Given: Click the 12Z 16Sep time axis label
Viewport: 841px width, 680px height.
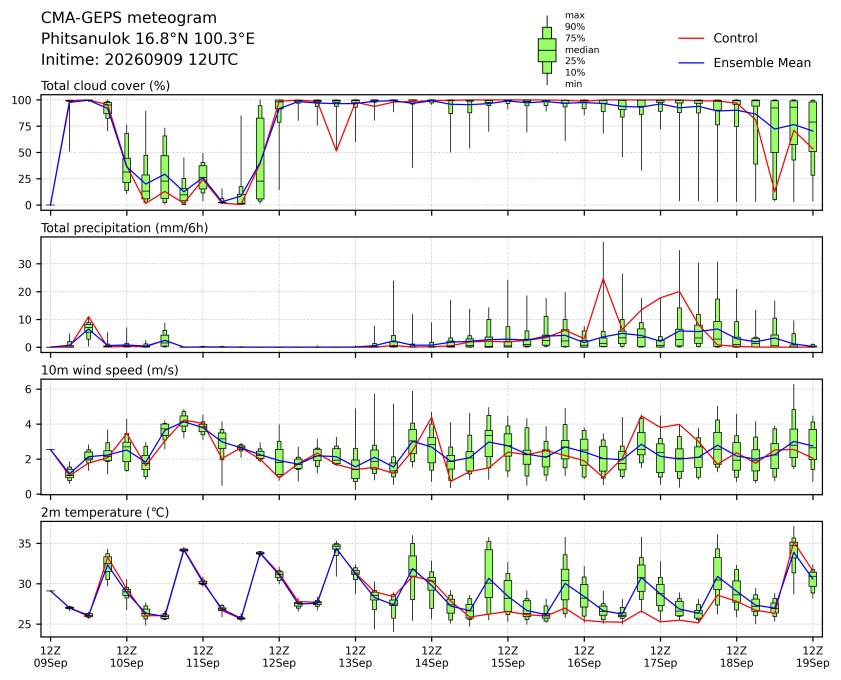Looking at the screenshot, I should coord(584,657).
